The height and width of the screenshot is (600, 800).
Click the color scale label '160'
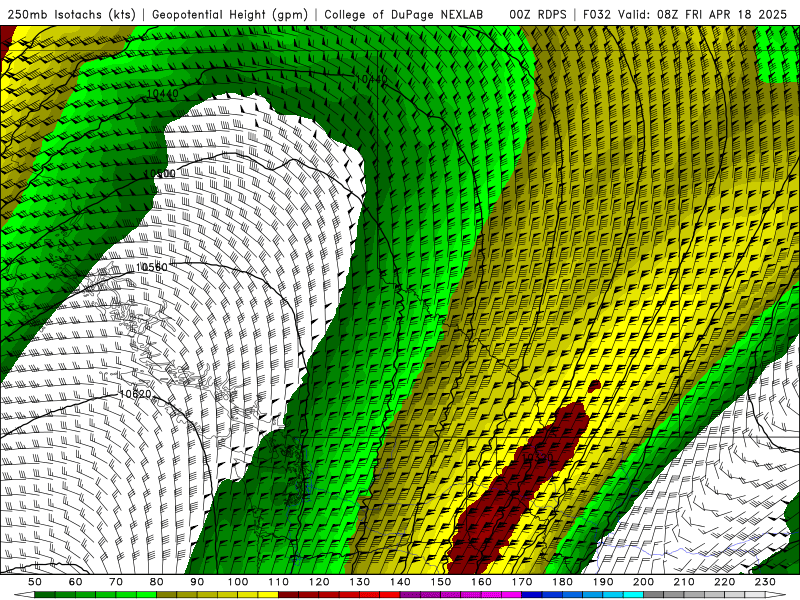click(481, 582)
